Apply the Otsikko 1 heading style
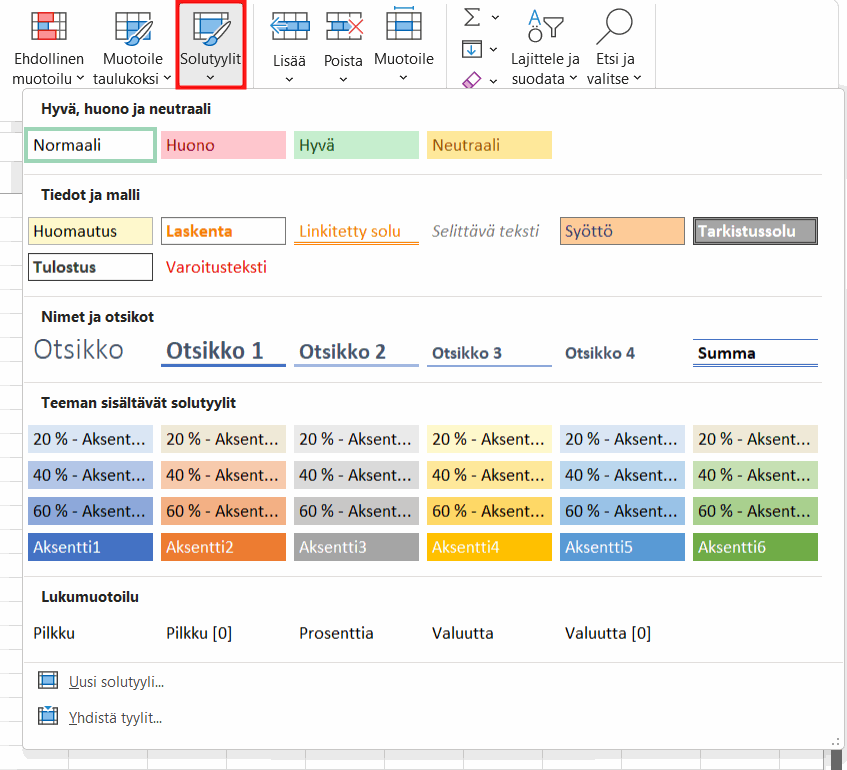Image resolution: width=847 pixels, height=770 pixels. (223, 352)
